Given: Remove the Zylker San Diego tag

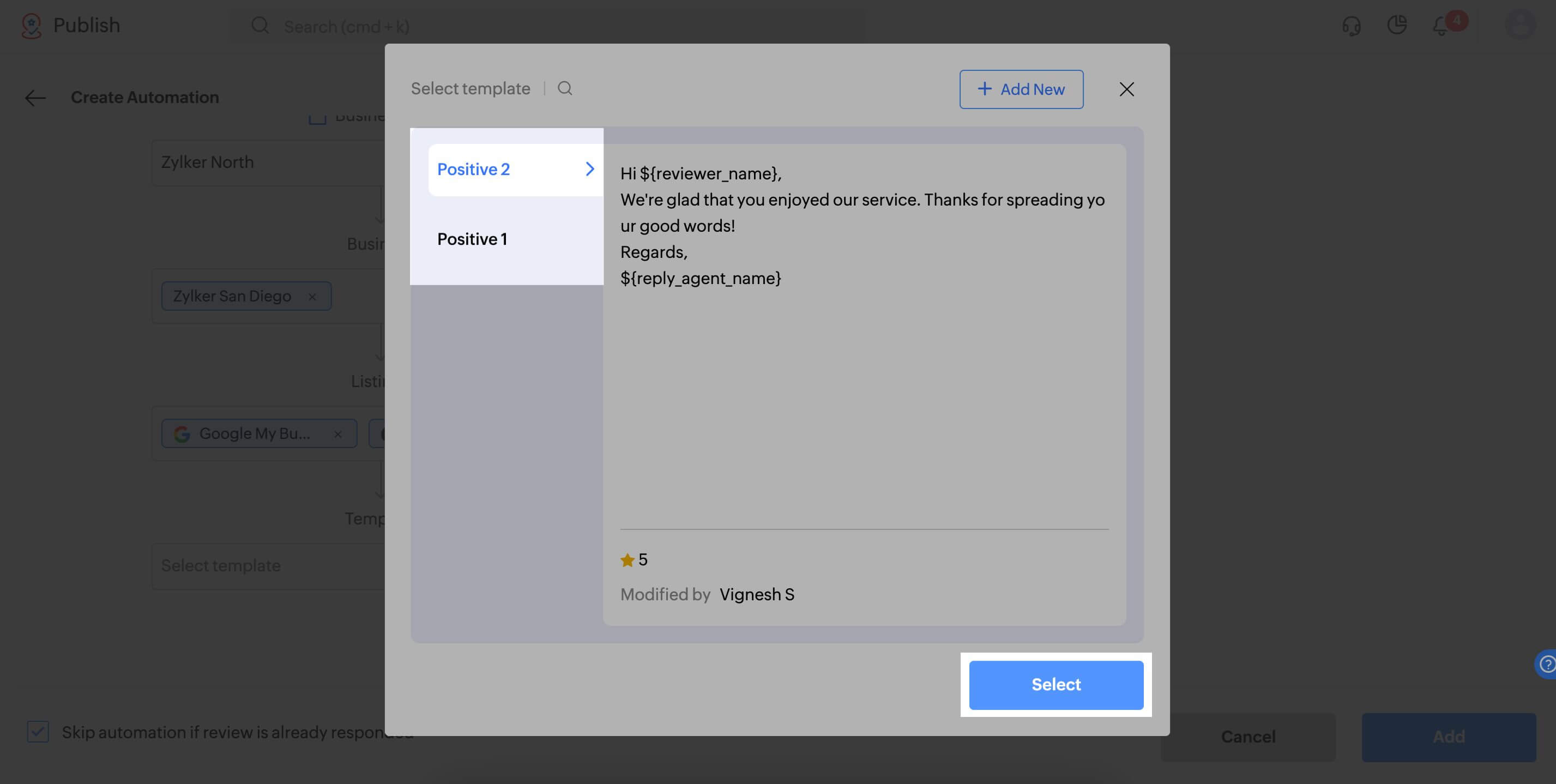Looking at the screenshot, I should point(312,297).
